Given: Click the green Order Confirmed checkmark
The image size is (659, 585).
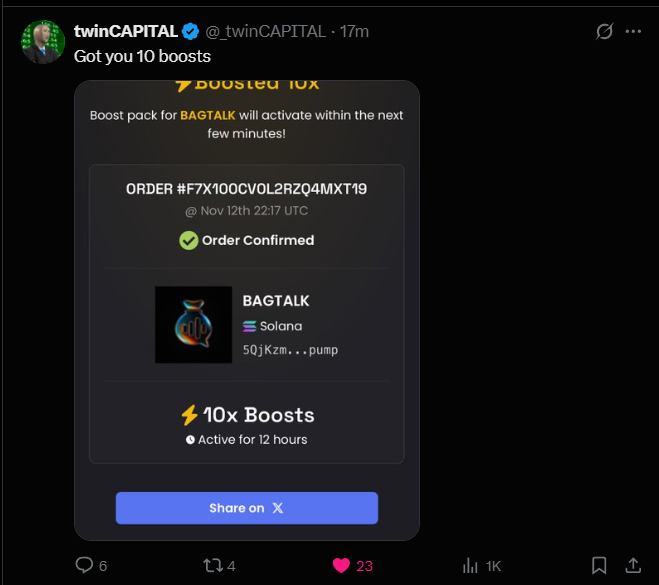Looking at the screenshot, I should (188, 240).
